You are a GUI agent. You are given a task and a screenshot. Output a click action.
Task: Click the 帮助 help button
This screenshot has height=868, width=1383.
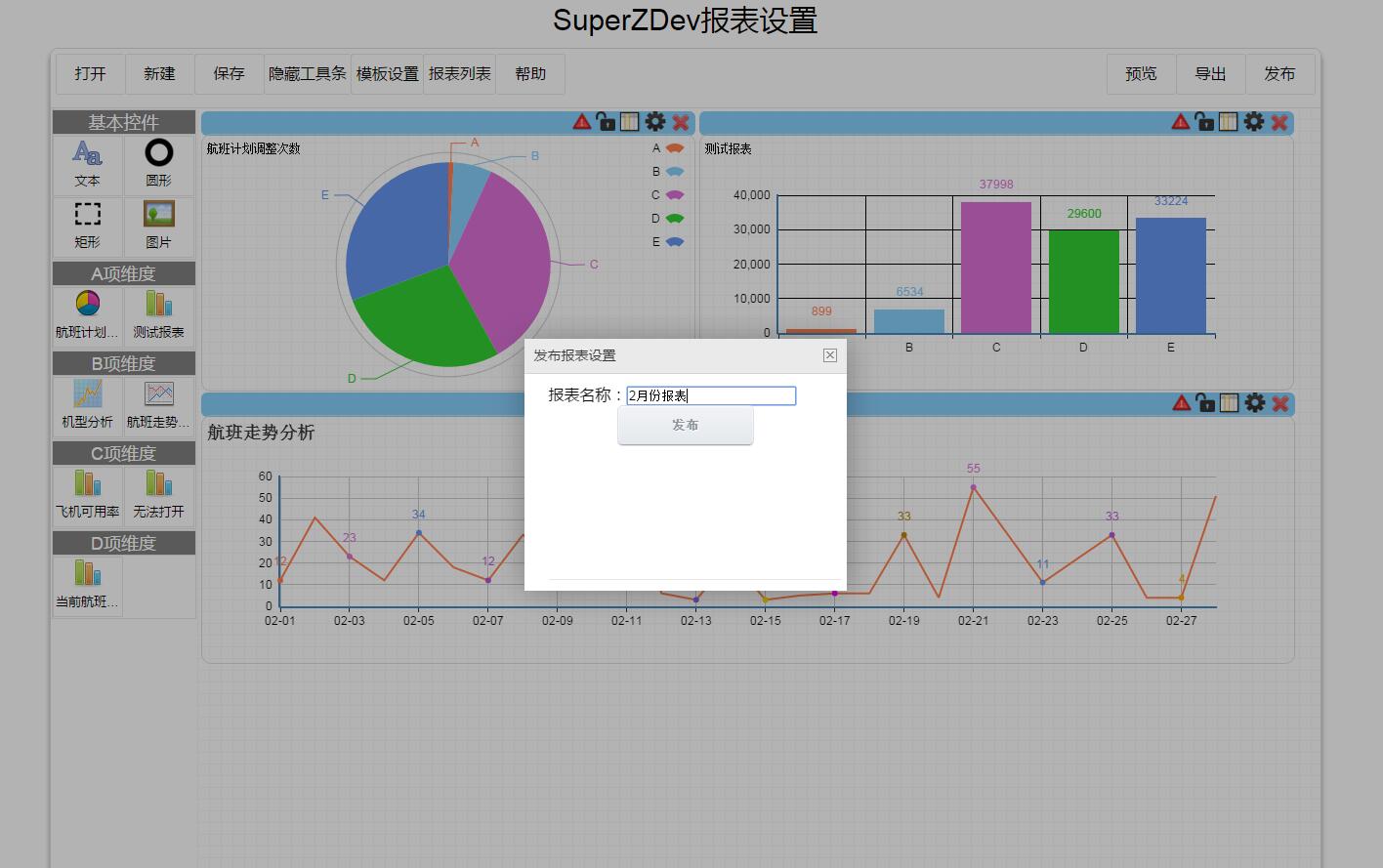point(530,74)
